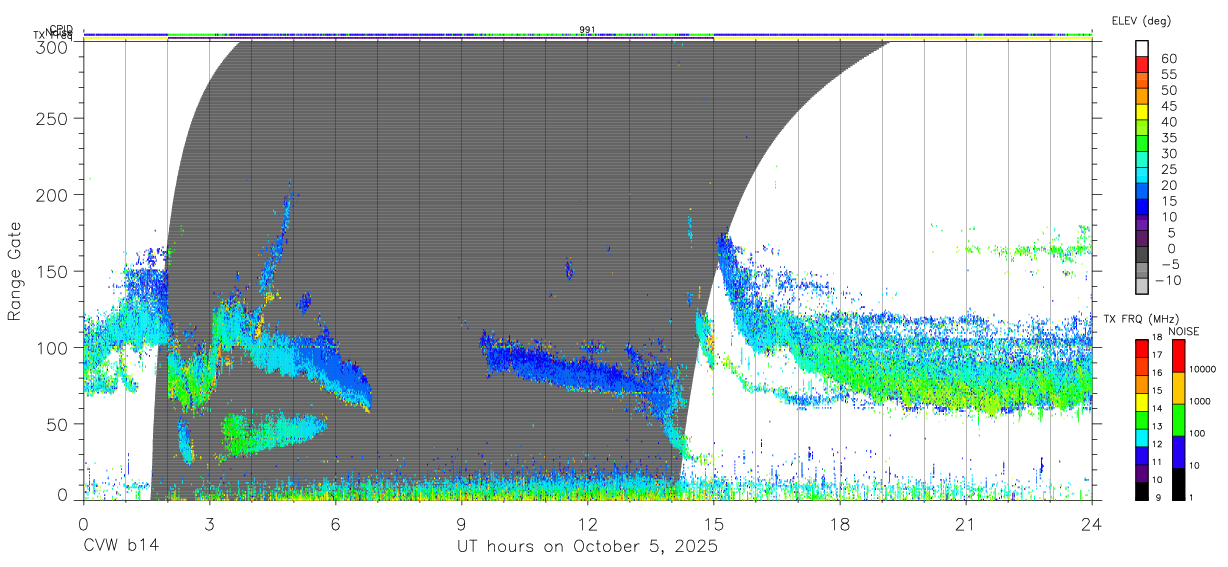Click the 'CVW b14' radar beam label
Screen dimensions: 1228x567
(x=121, y=547)
